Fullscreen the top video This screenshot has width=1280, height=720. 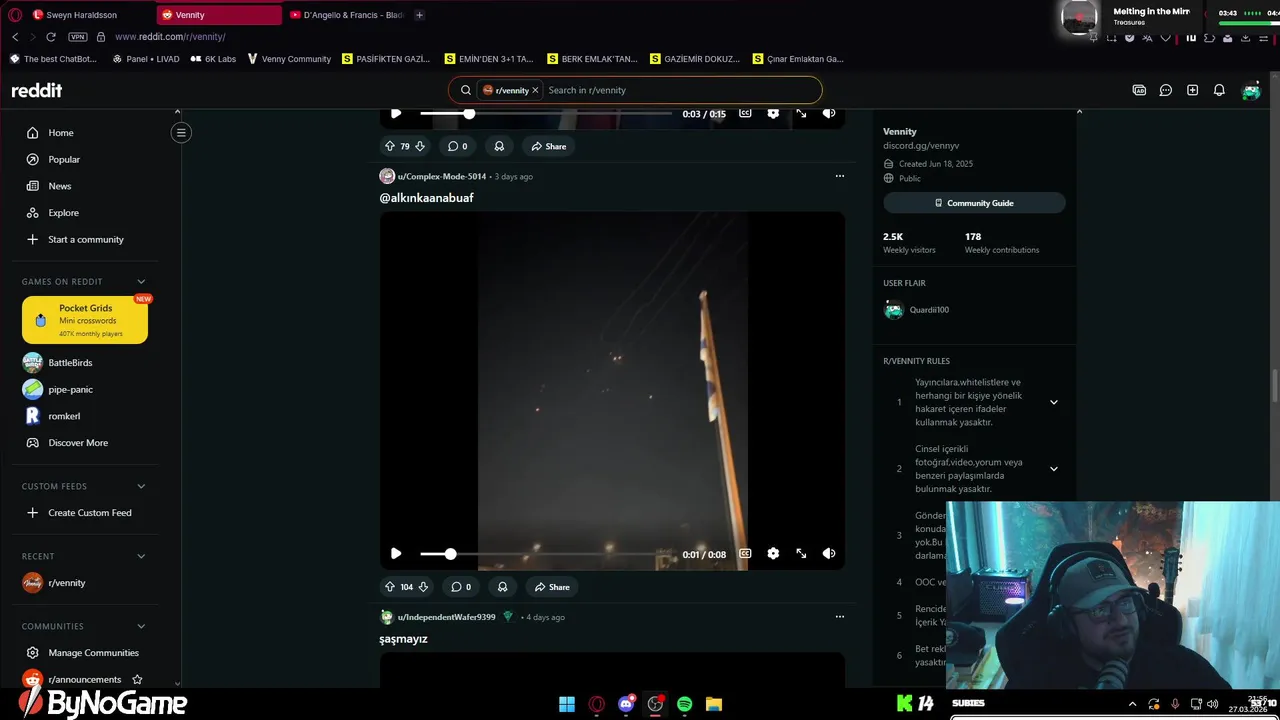point(801,114)
